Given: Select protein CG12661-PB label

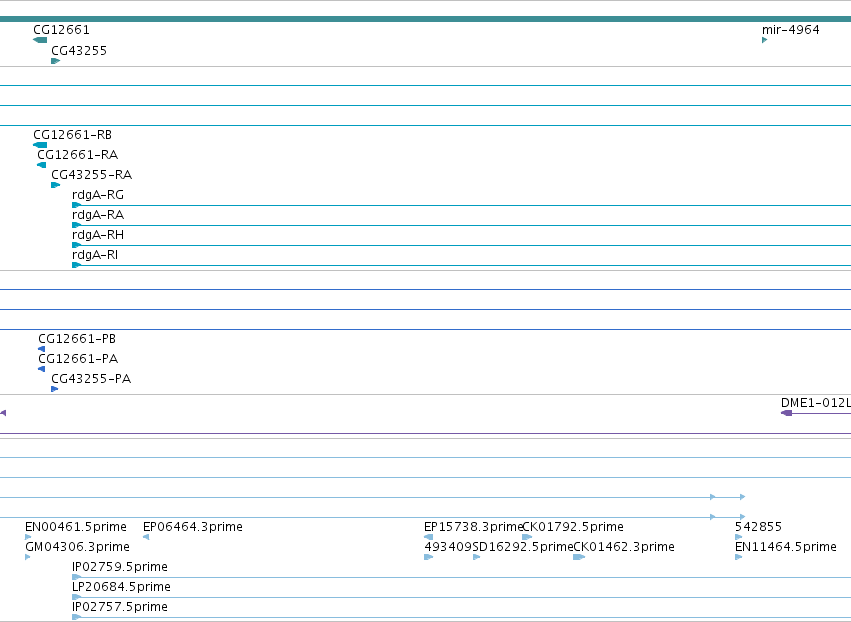Looking at the screenshot, I should tap(77, 339).
